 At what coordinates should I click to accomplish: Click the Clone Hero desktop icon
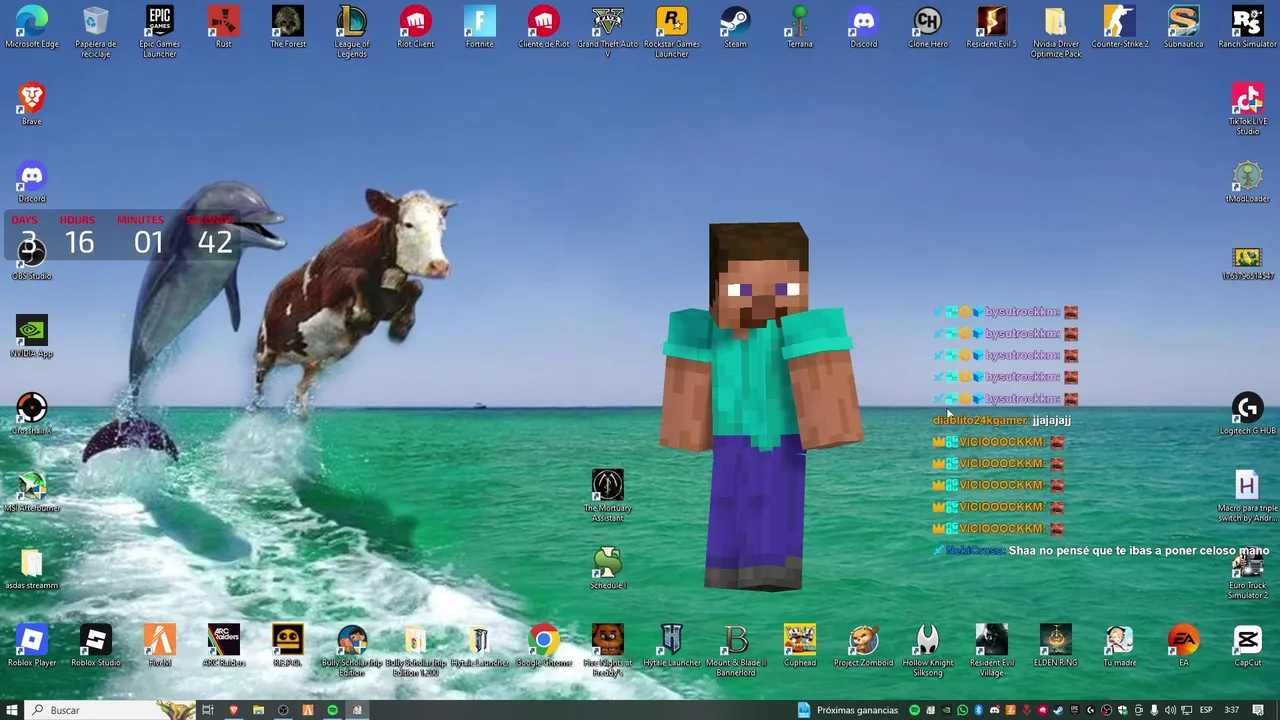coord(928,28)
